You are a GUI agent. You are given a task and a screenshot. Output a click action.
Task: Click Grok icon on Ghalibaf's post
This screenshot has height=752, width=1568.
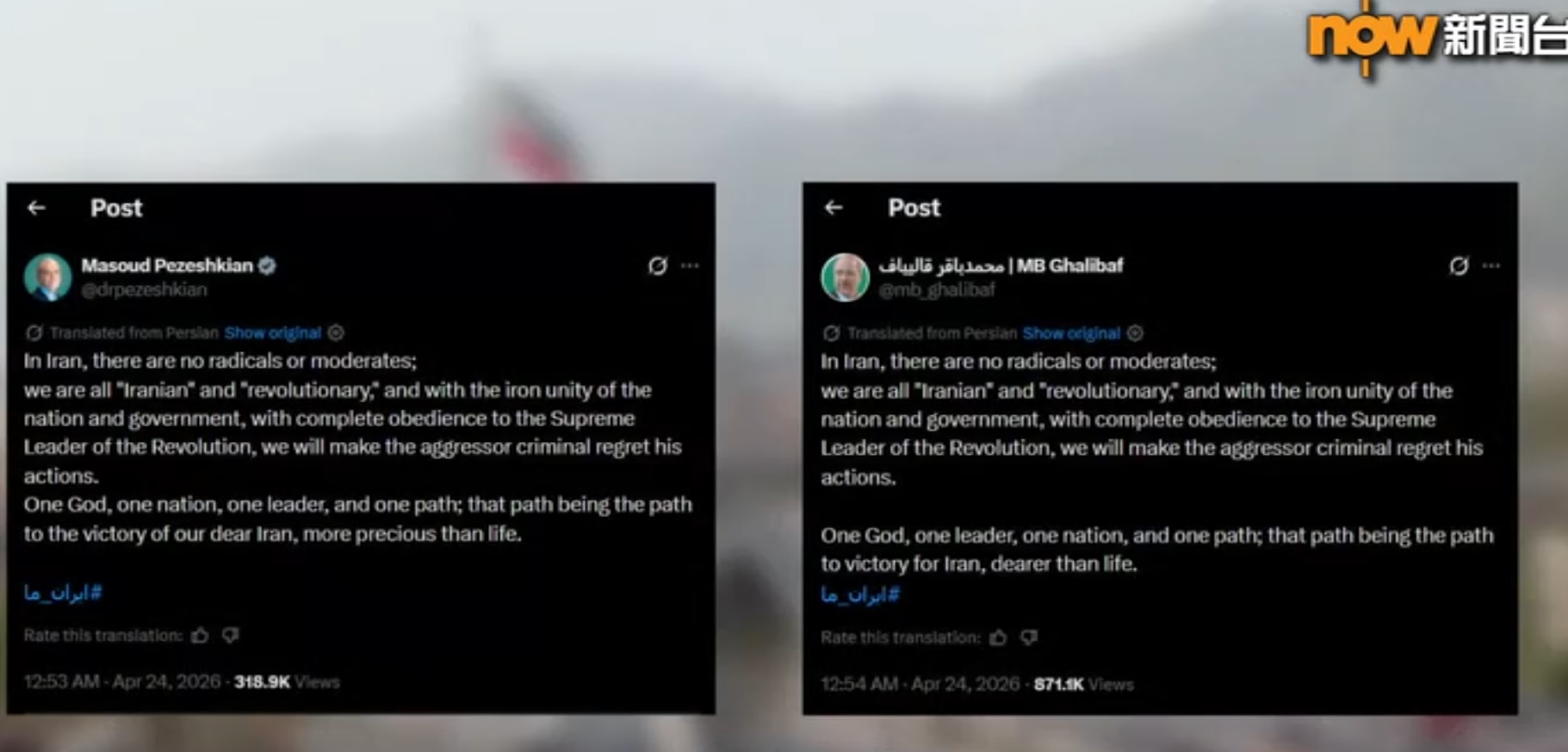[1459, 265]
